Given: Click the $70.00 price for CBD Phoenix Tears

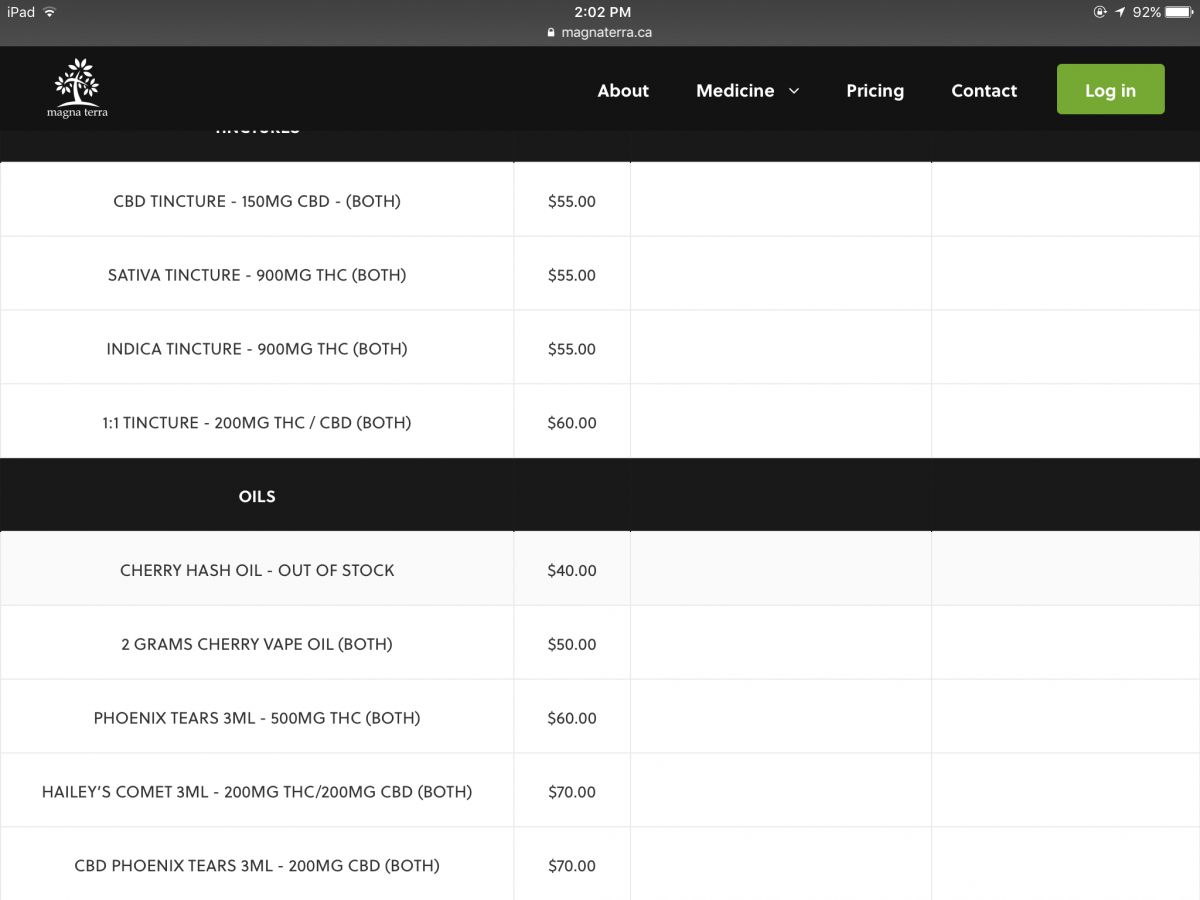Looking at the screenshot, I should point(572,866).
